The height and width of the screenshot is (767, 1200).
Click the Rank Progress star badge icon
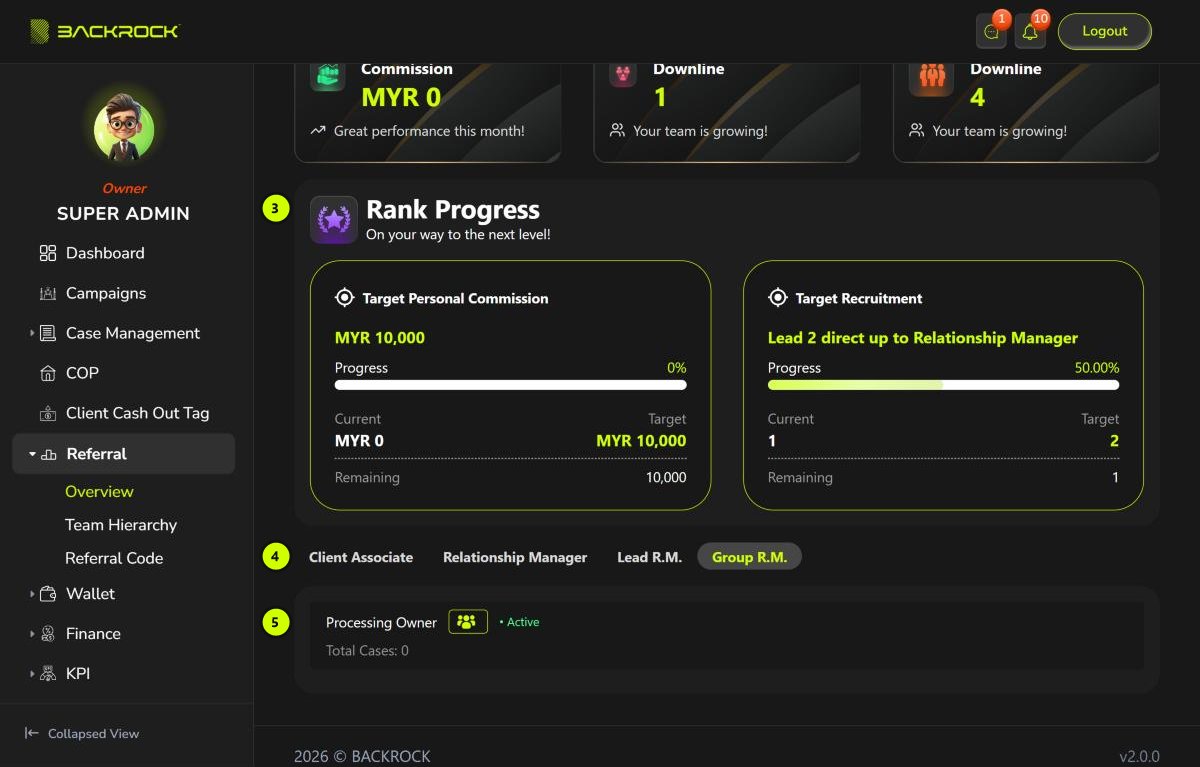(x=333, y=220)
